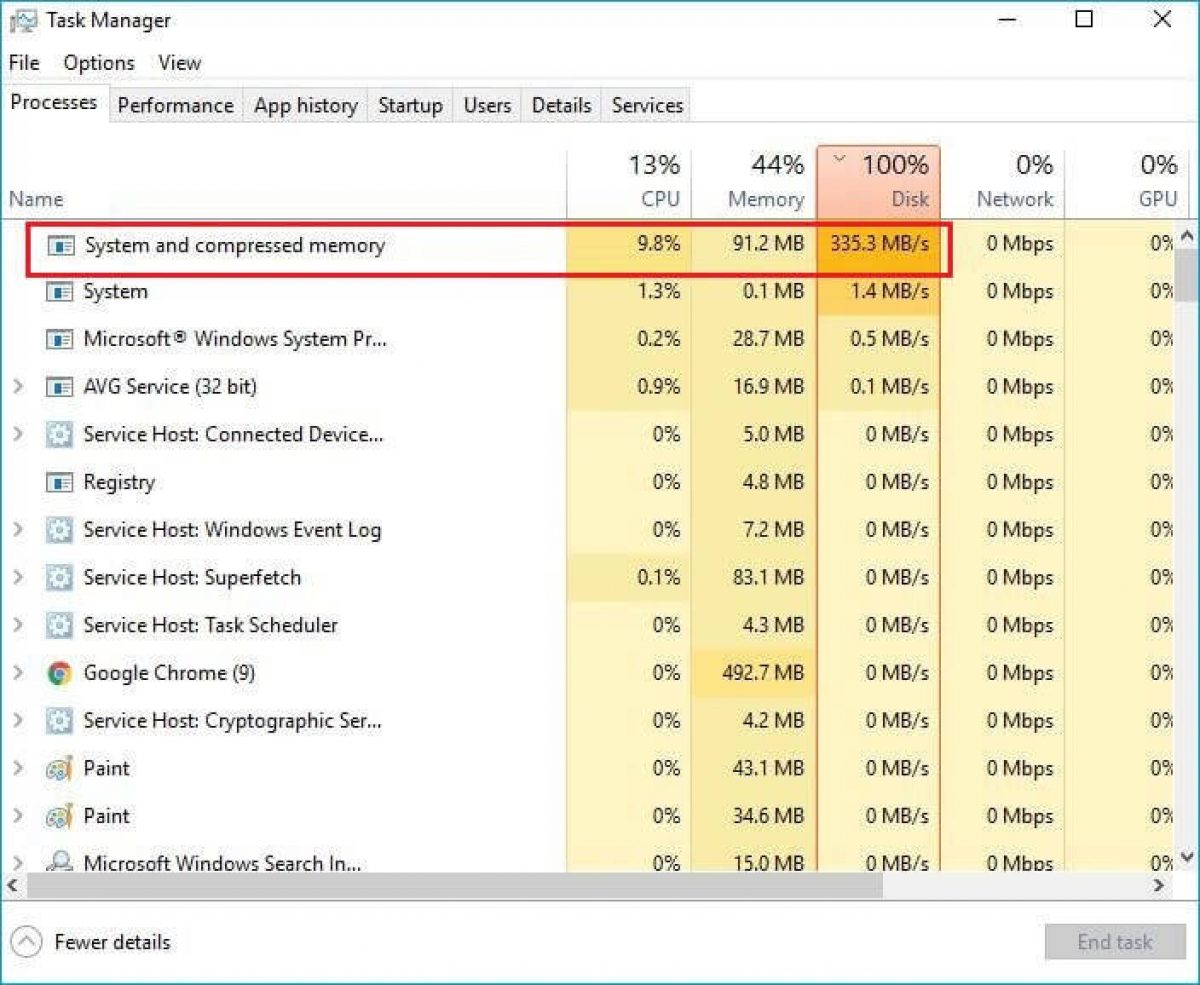Click the System and compressed memory process icon

[x=62, y=245]
